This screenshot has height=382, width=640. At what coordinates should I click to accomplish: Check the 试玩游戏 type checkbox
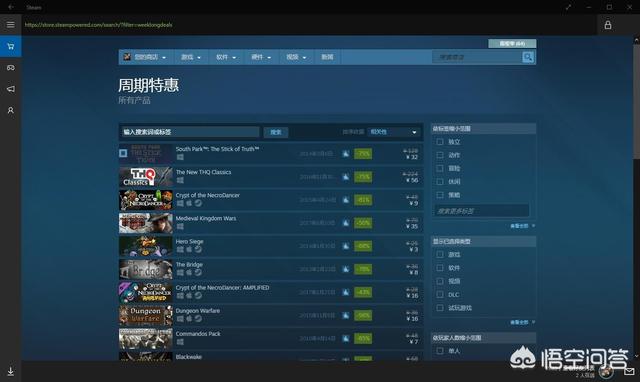point(440,308)
